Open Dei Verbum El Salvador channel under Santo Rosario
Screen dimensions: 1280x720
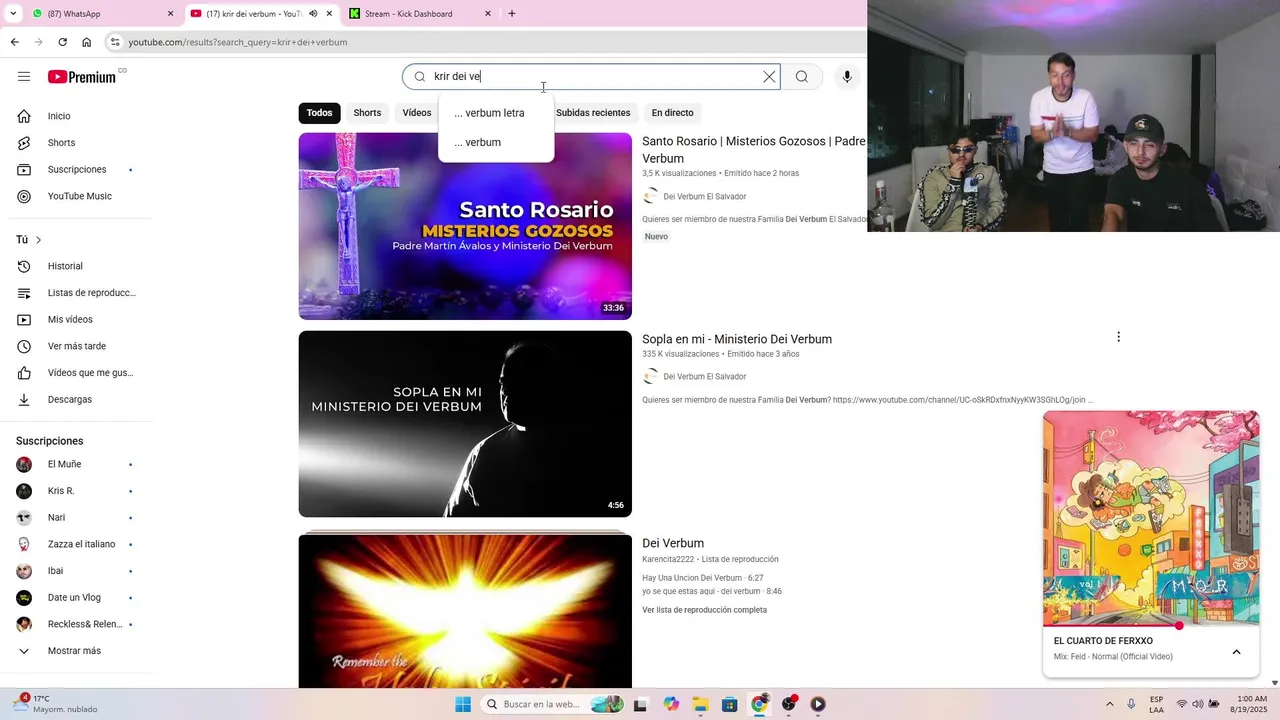coord(704,197)
